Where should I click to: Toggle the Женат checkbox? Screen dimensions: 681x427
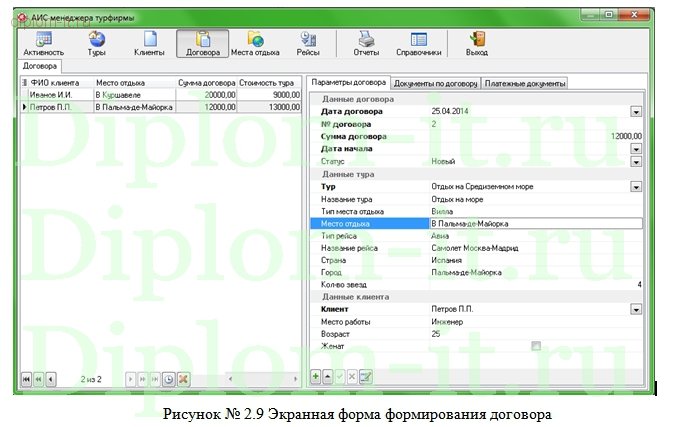pyautogui.click(x=536, y=346)
